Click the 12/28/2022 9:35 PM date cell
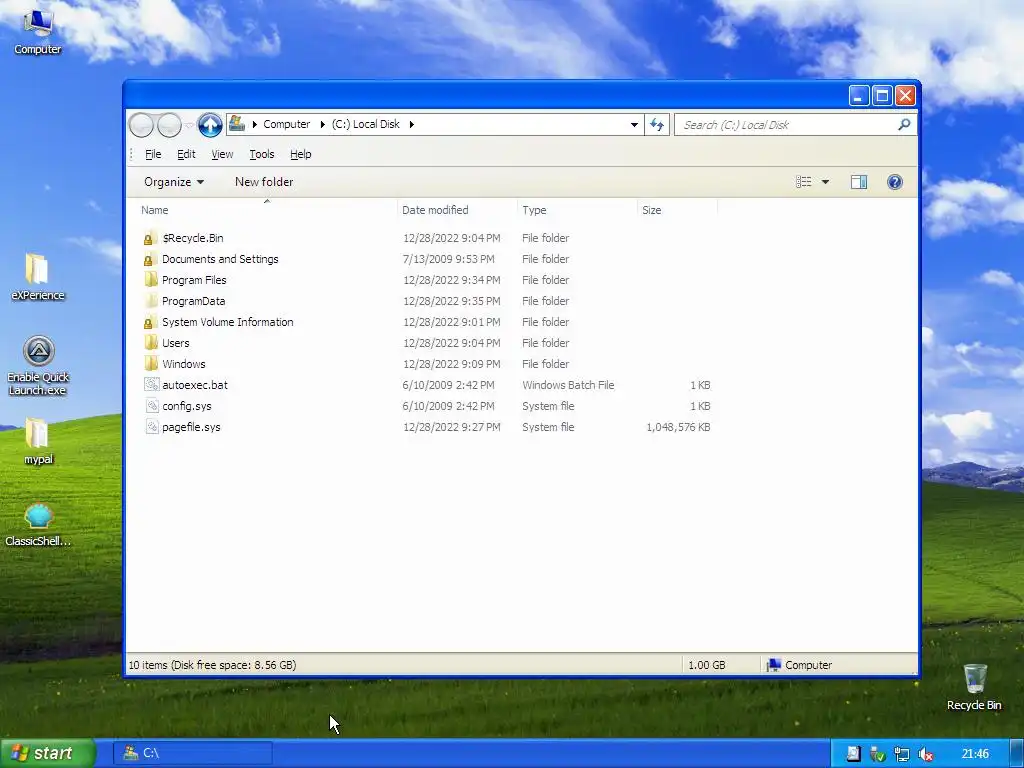 pyautogui.click(x=451, y=301)
